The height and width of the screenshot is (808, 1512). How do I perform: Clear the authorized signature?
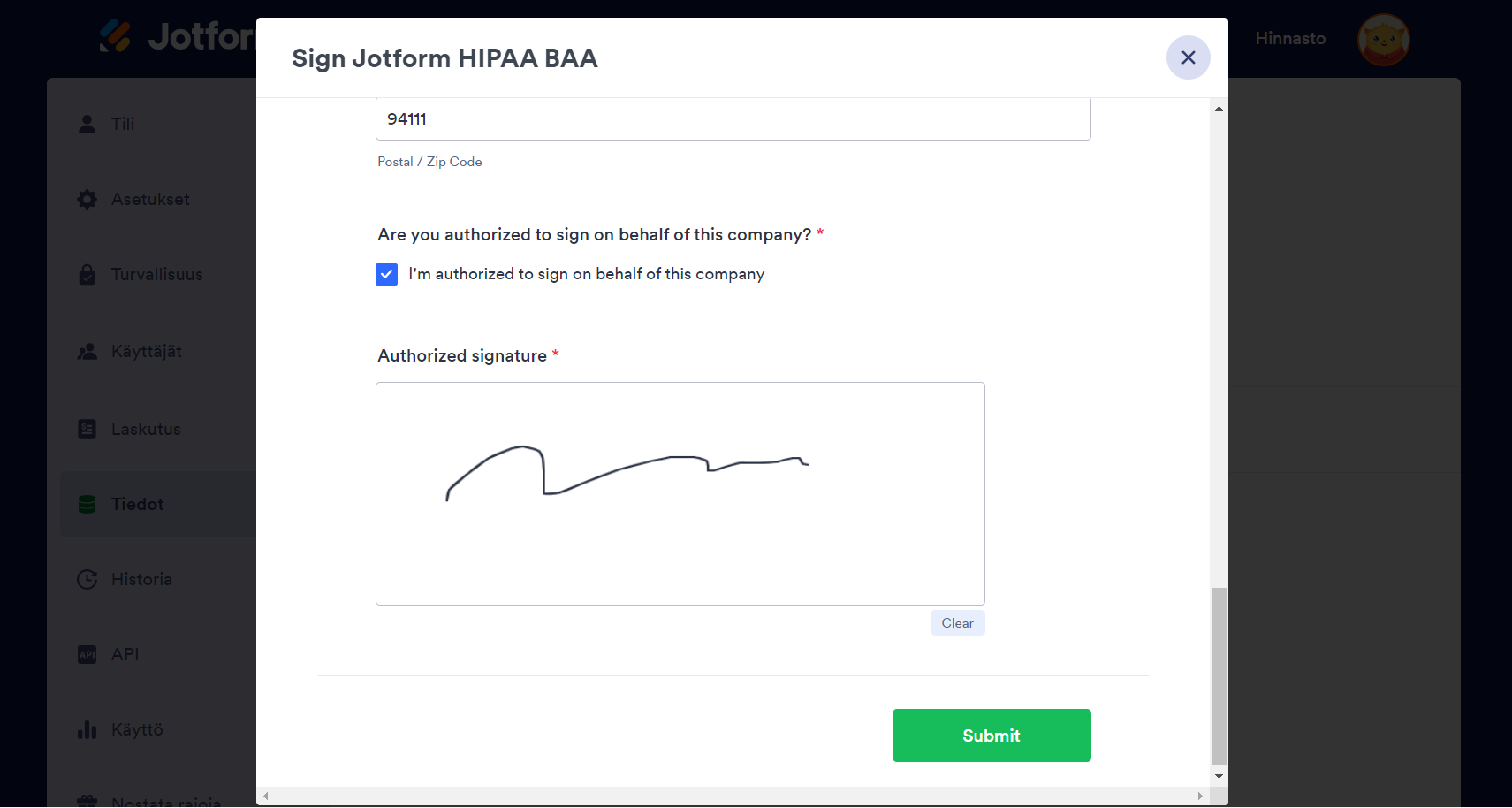point(957,623)
